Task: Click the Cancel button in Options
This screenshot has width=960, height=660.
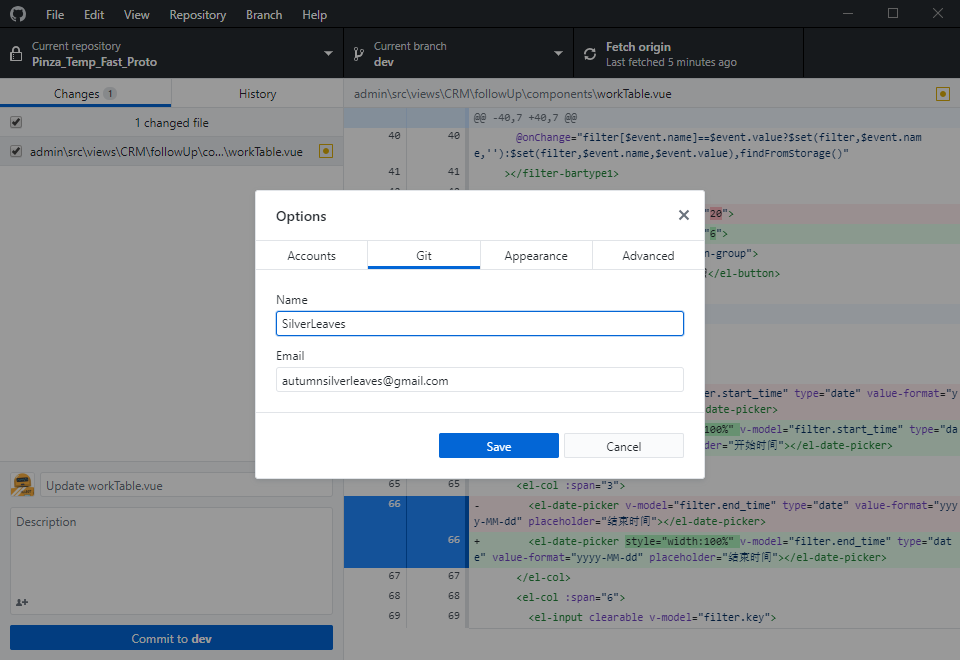Action: (x=623, y=445)
